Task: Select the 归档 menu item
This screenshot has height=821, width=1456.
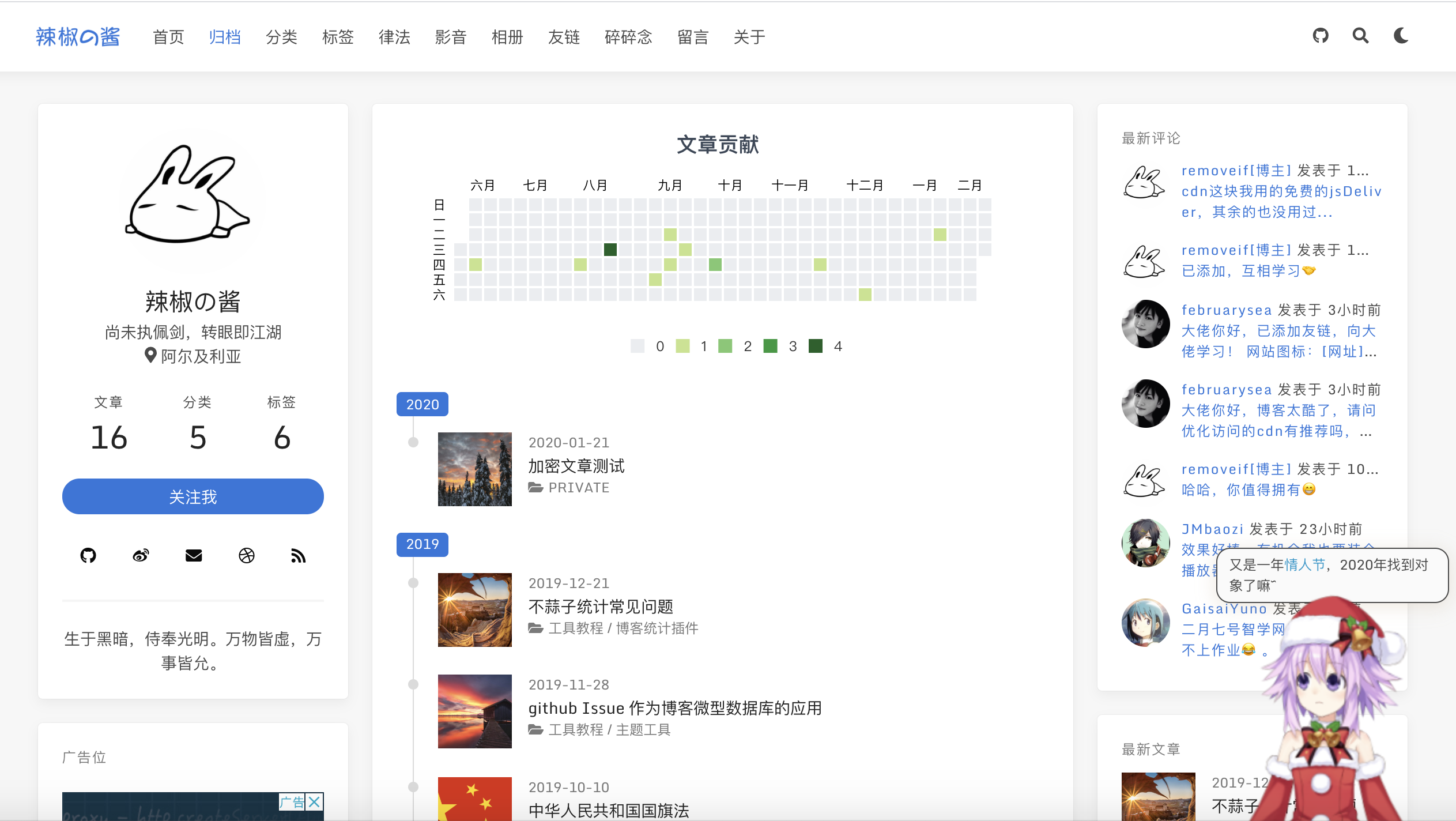Action: [225, 37]
